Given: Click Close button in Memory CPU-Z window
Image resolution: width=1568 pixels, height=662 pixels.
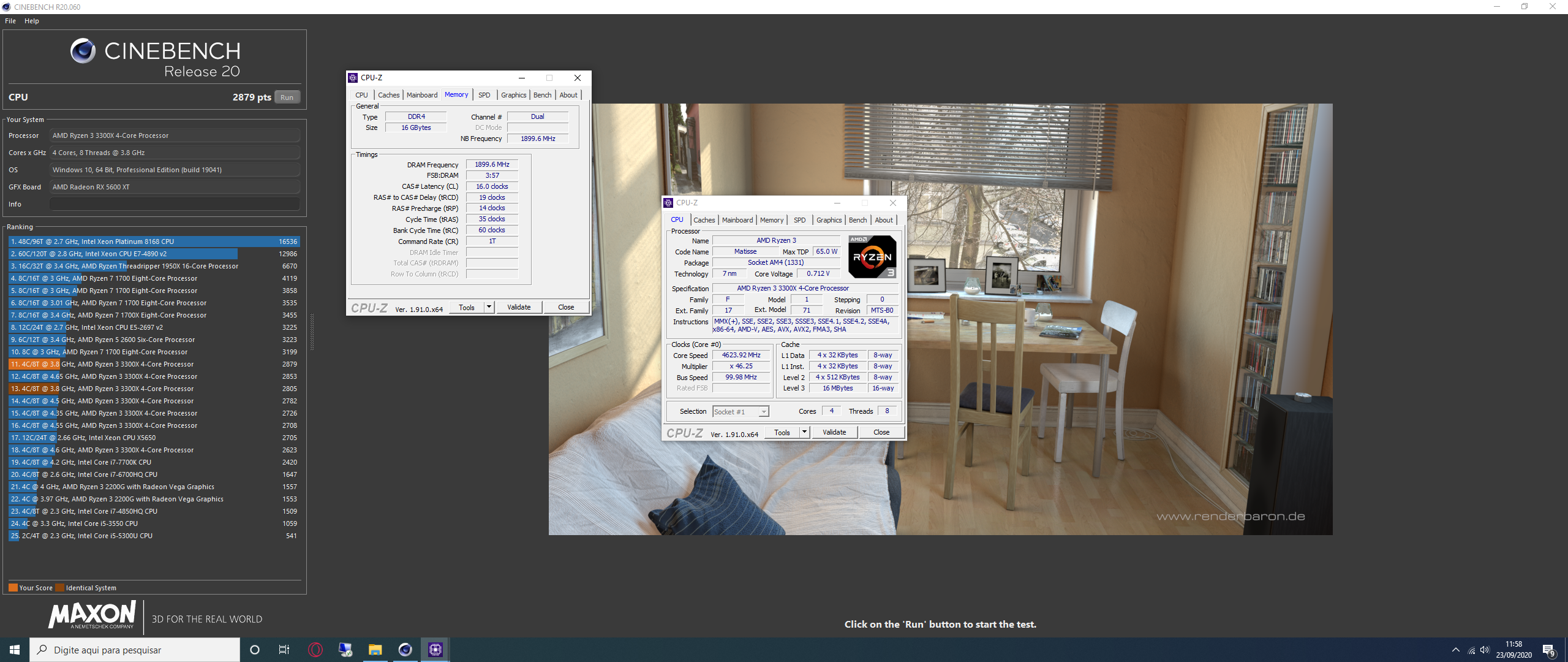Looking at the screenshot, I should click(x=566, y=307).
